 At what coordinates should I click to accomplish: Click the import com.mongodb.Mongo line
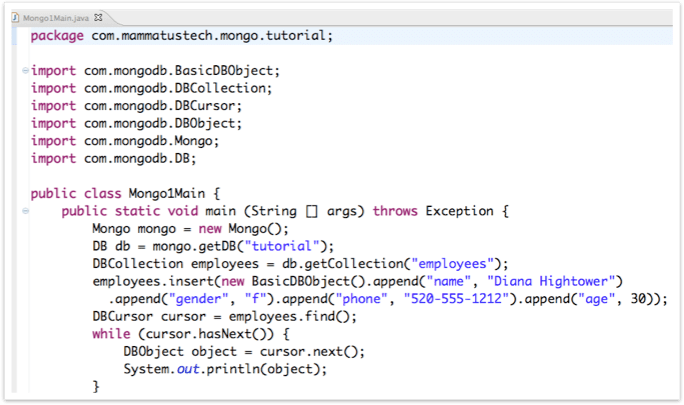pyautogui.click(x=125, y=141)
